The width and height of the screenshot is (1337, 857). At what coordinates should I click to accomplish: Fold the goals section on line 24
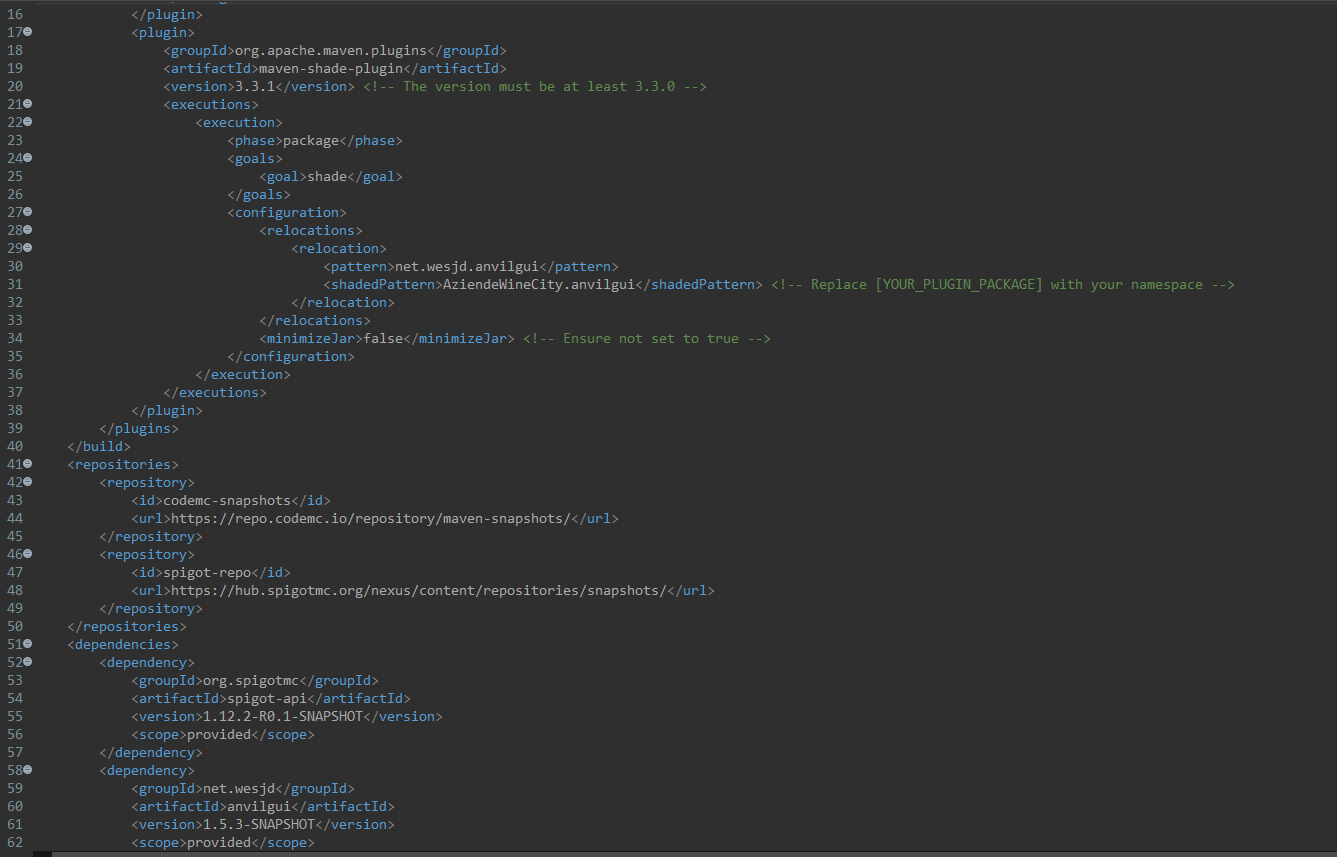28,158
